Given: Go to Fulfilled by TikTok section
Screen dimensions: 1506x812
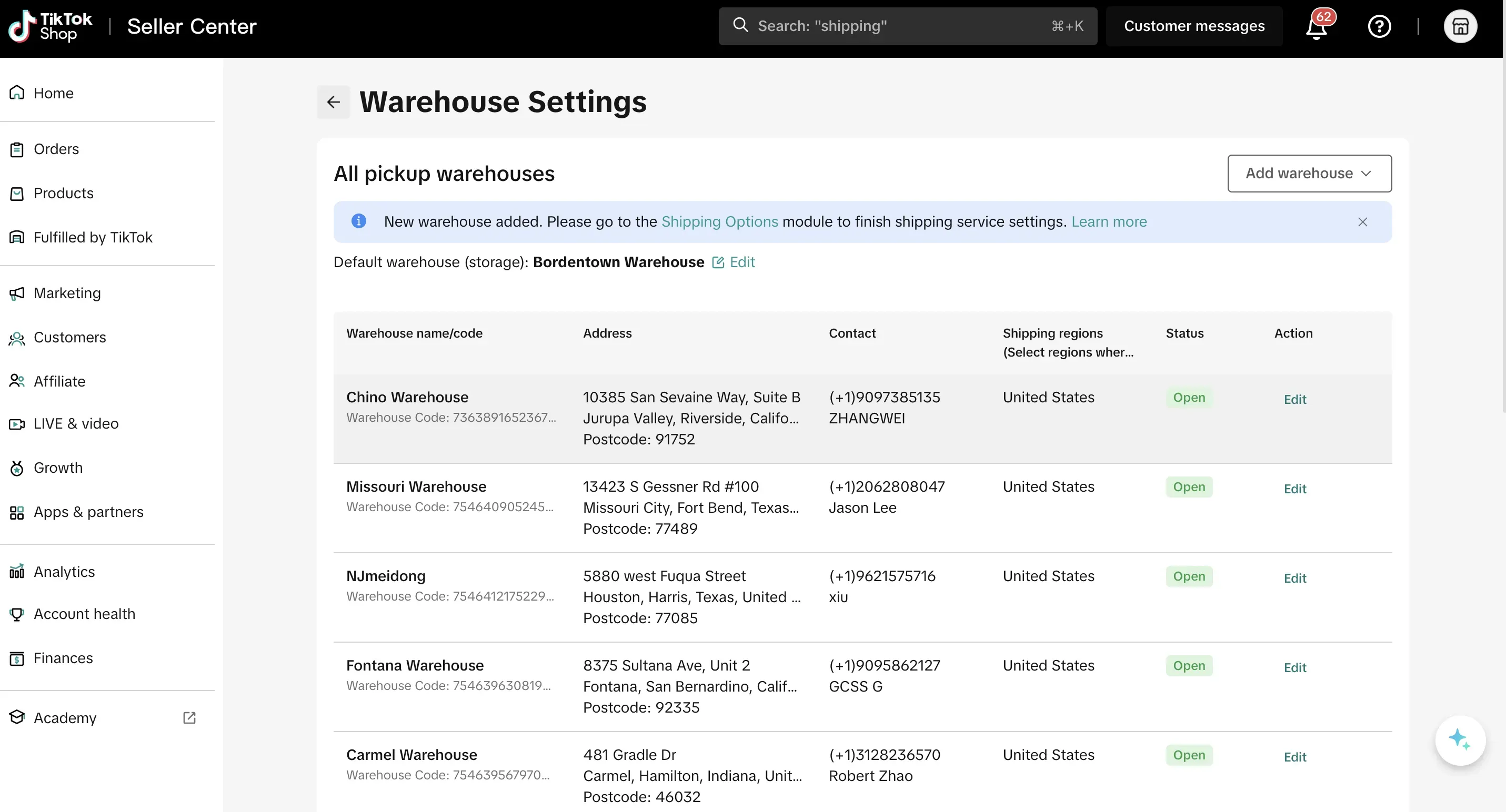Looking at the screenshot, I should pyautogui.click(x=93, y=237).
